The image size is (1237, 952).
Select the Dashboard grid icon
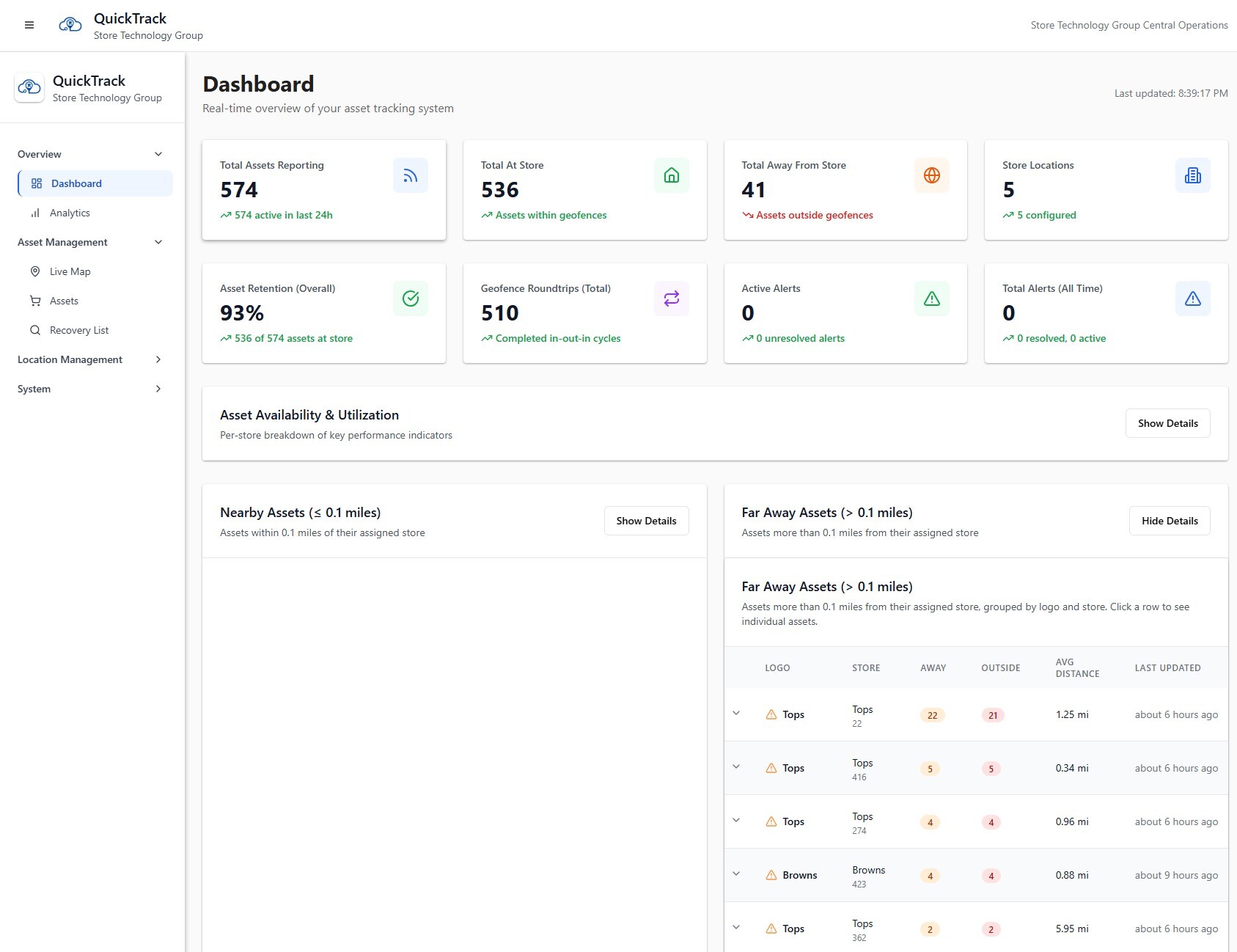(35, 183)
